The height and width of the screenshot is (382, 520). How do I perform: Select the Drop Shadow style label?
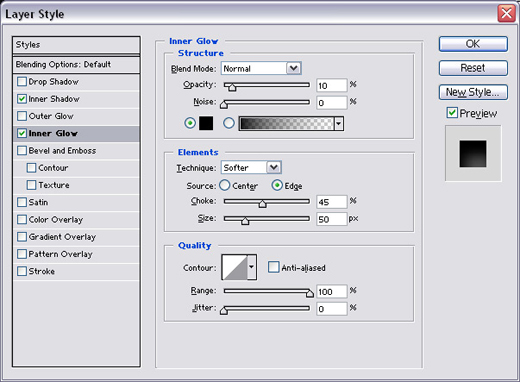click(54, 82)
